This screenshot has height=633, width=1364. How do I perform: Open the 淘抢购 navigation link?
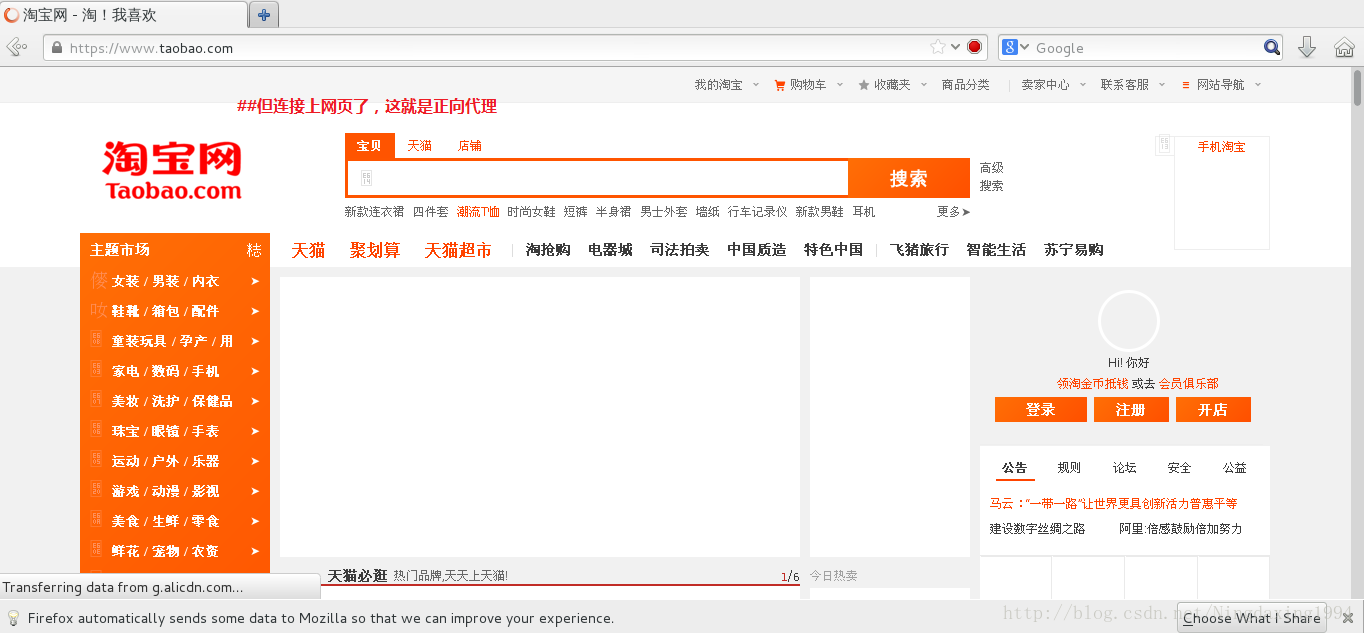548,250
